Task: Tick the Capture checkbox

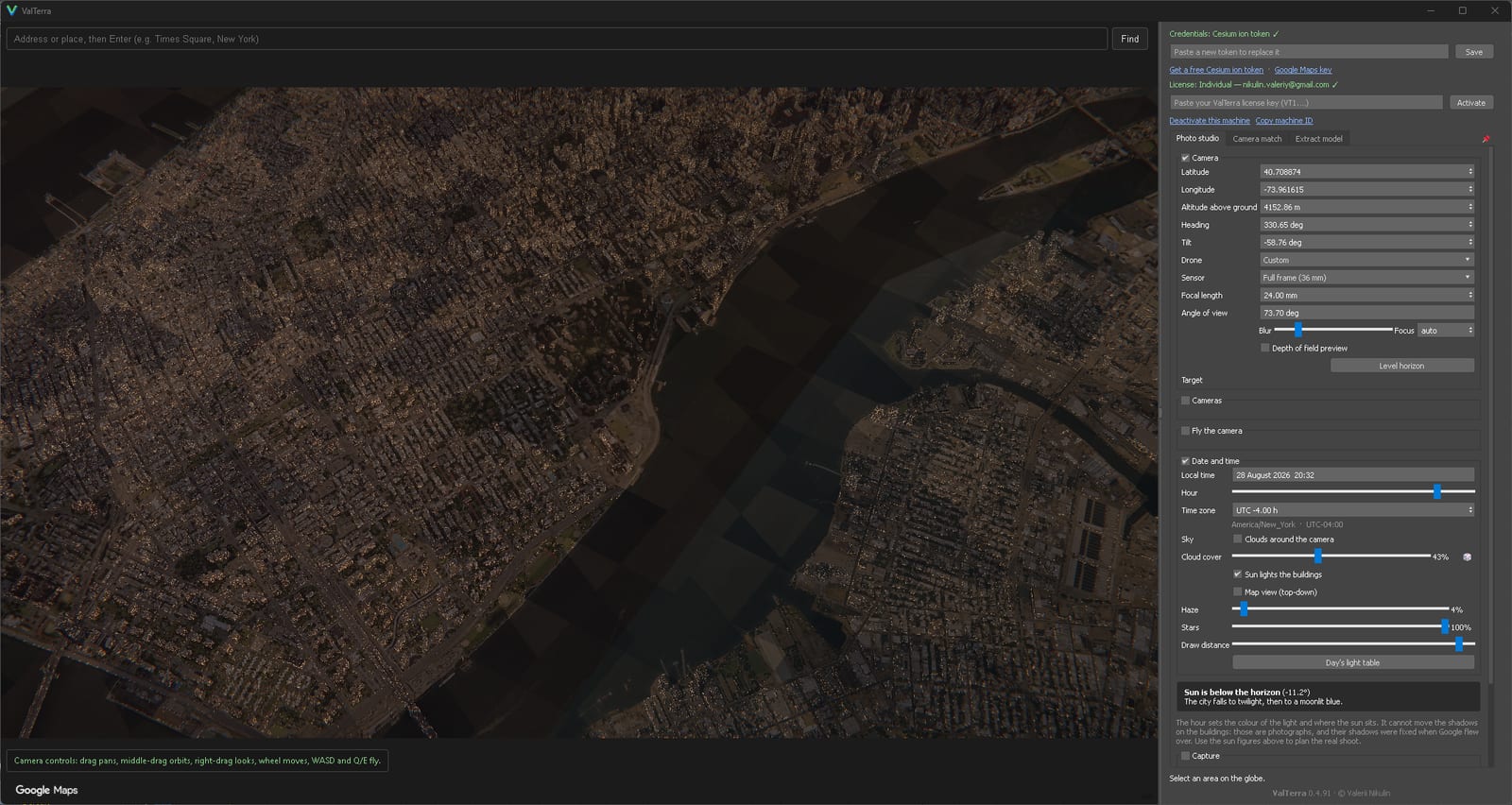Action: point(1185,756)
